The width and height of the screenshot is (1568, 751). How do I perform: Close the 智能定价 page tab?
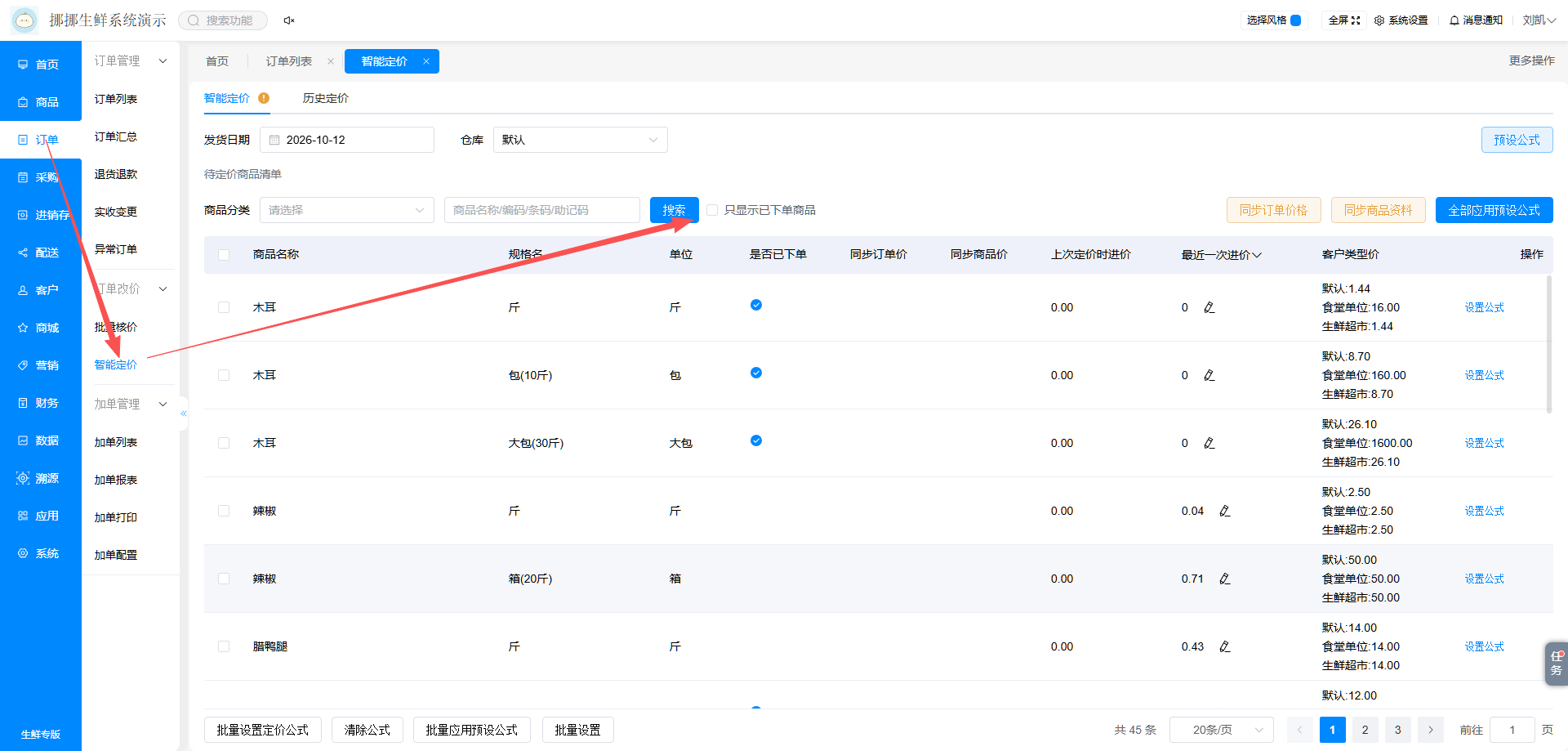click(x=426, y=61)
